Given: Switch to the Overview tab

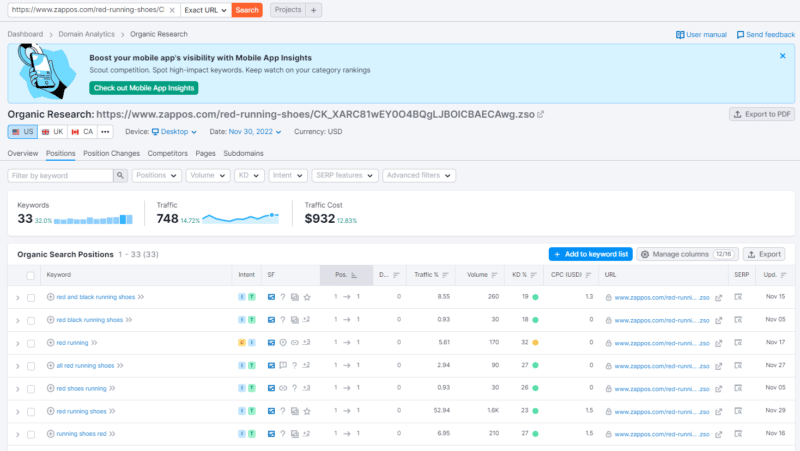Looking at the screenshot, I should tap(22, 154).
